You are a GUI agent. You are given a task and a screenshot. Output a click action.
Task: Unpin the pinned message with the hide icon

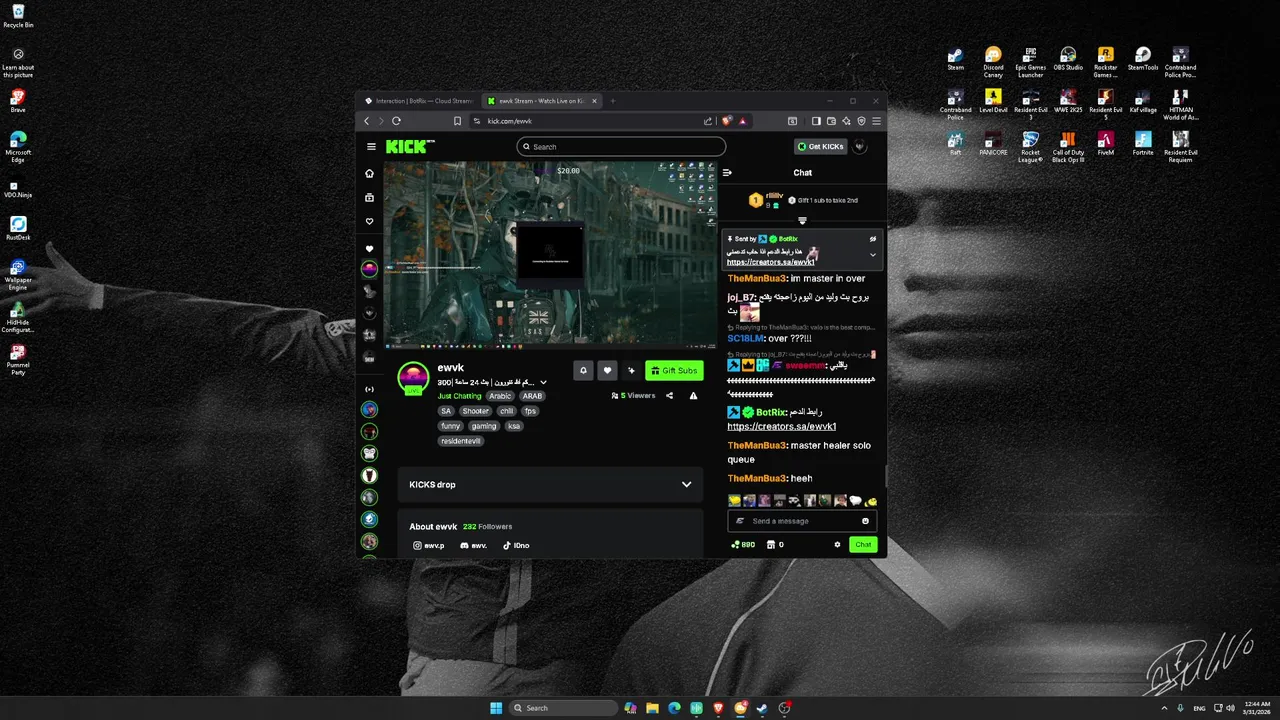tap(872, 239)
